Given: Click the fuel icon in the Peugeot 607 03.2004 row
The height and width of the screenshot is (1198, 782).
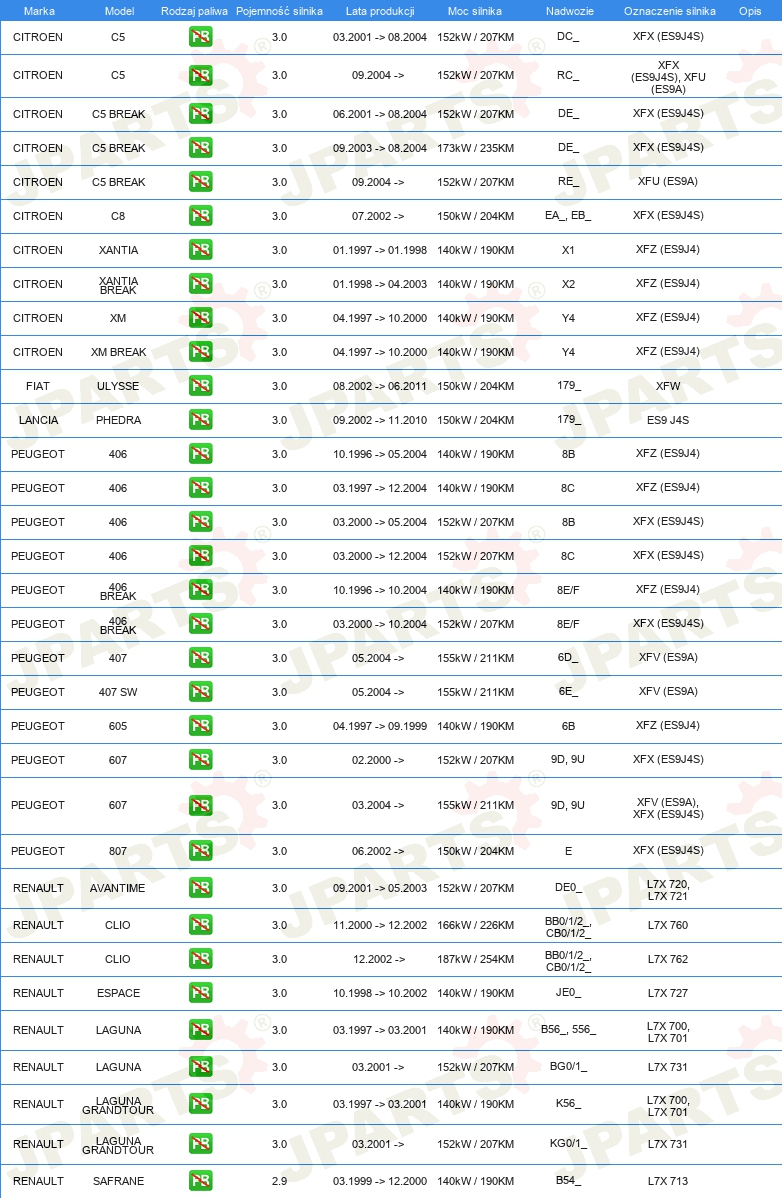Looking at the screenshot, I should pos(201,805).
